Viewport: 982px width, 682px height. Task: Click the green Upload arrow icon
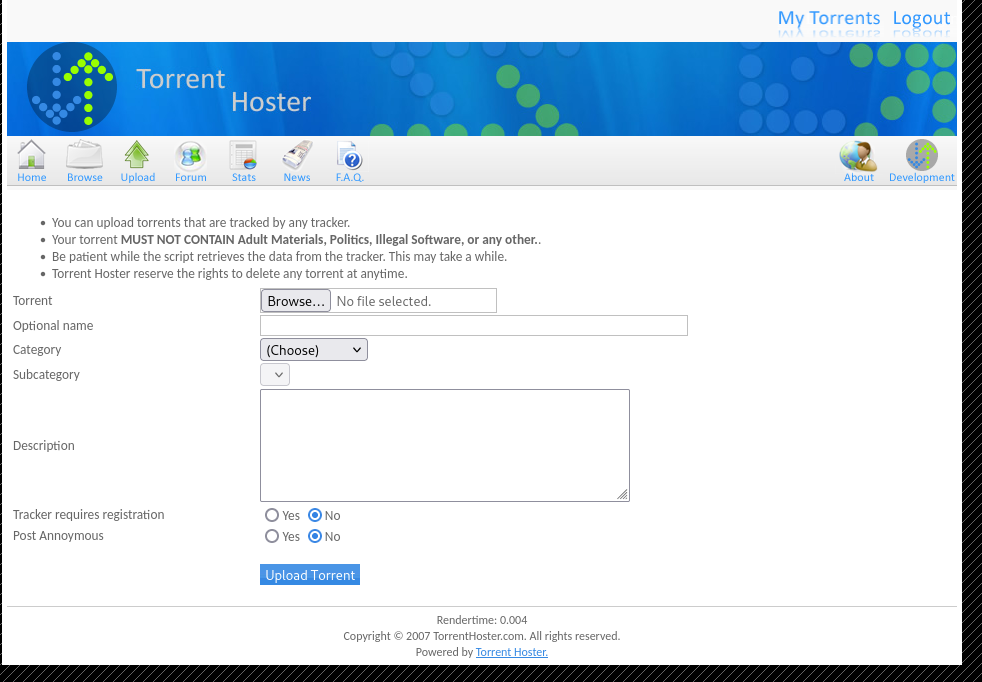(137, 156)
